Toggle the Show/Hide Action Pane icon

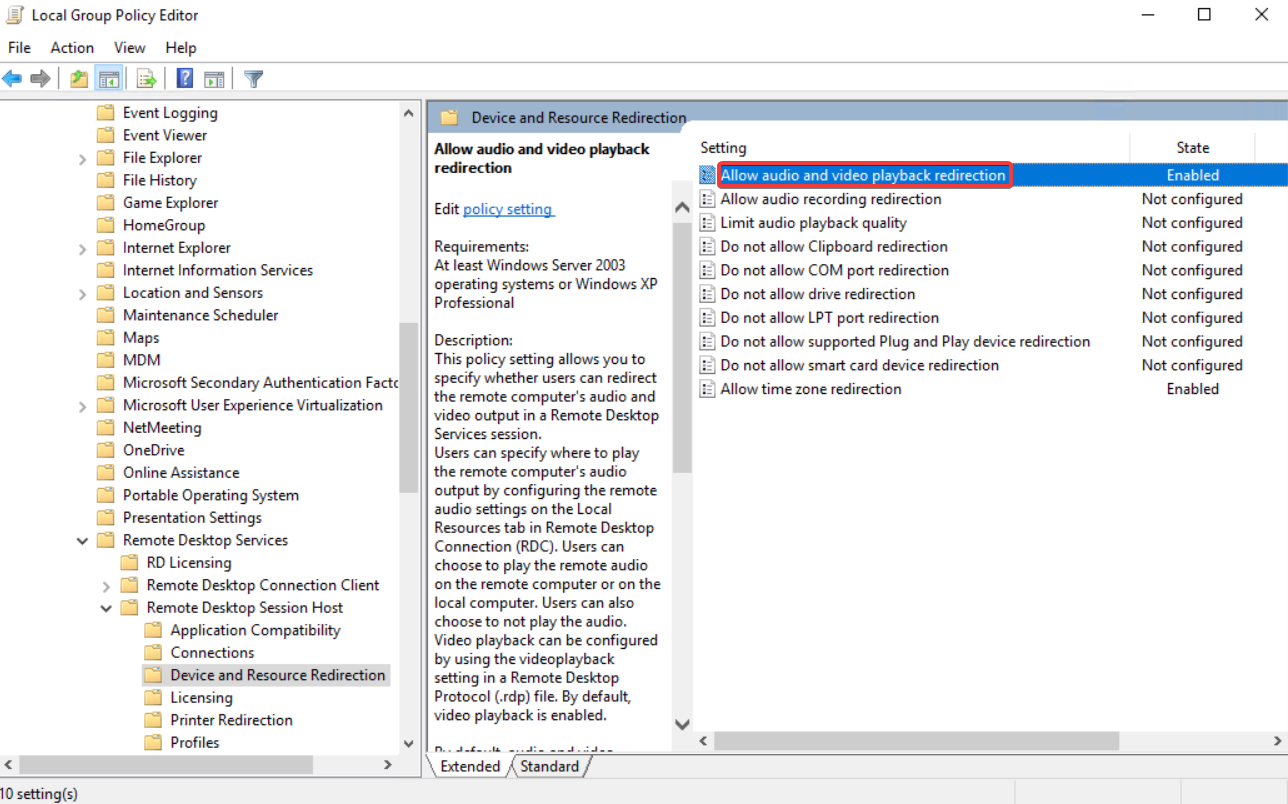coord(214,78)
